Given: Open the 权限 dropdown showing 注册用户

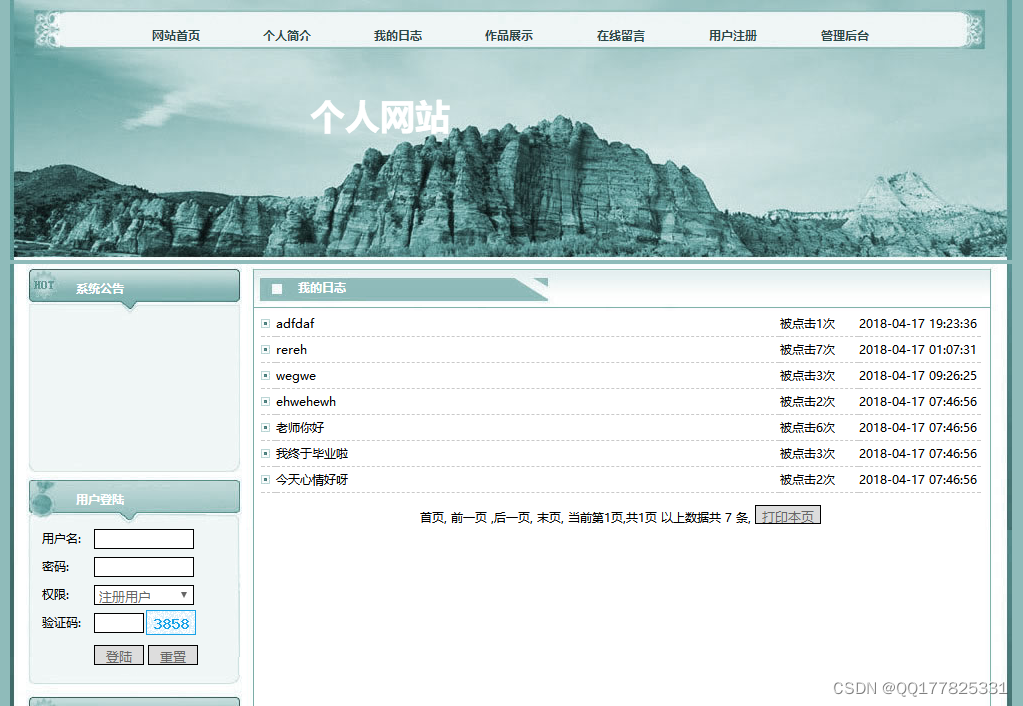Looking at the screenshot, I should 143,594.
